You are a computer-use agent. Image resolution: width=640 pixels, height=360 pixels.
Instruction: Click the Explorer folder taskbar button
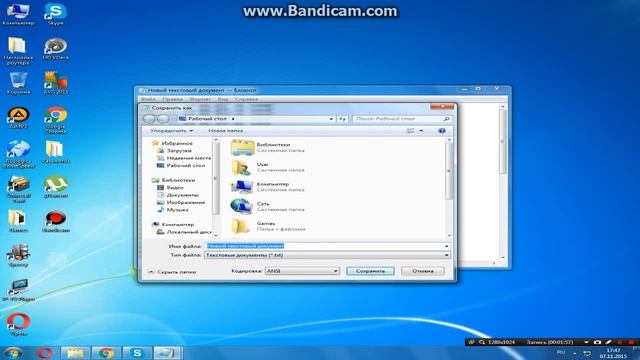[75, 353]
